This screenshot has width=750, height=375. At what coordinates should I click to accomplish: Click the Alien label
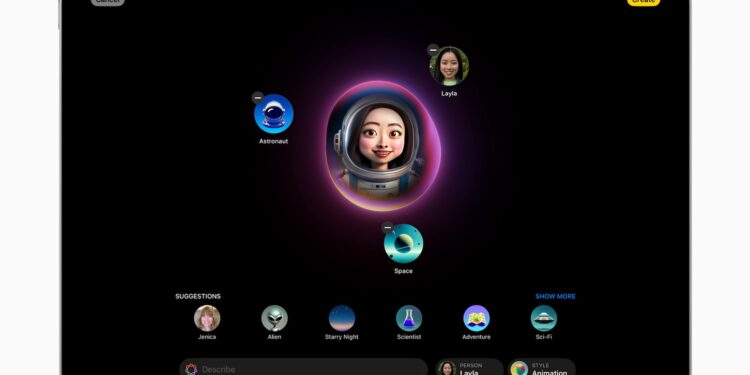275,337
